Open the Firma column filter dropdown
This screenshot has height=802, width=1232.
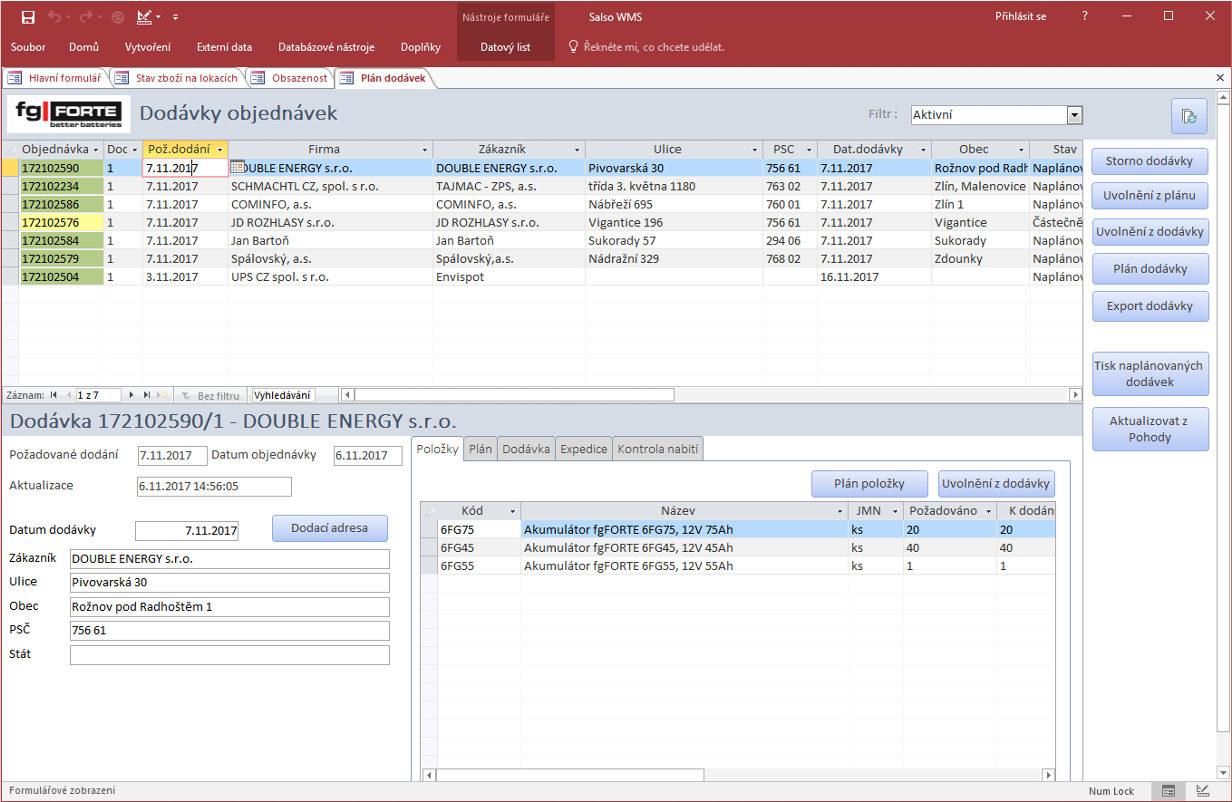click(x=424, y=149)
